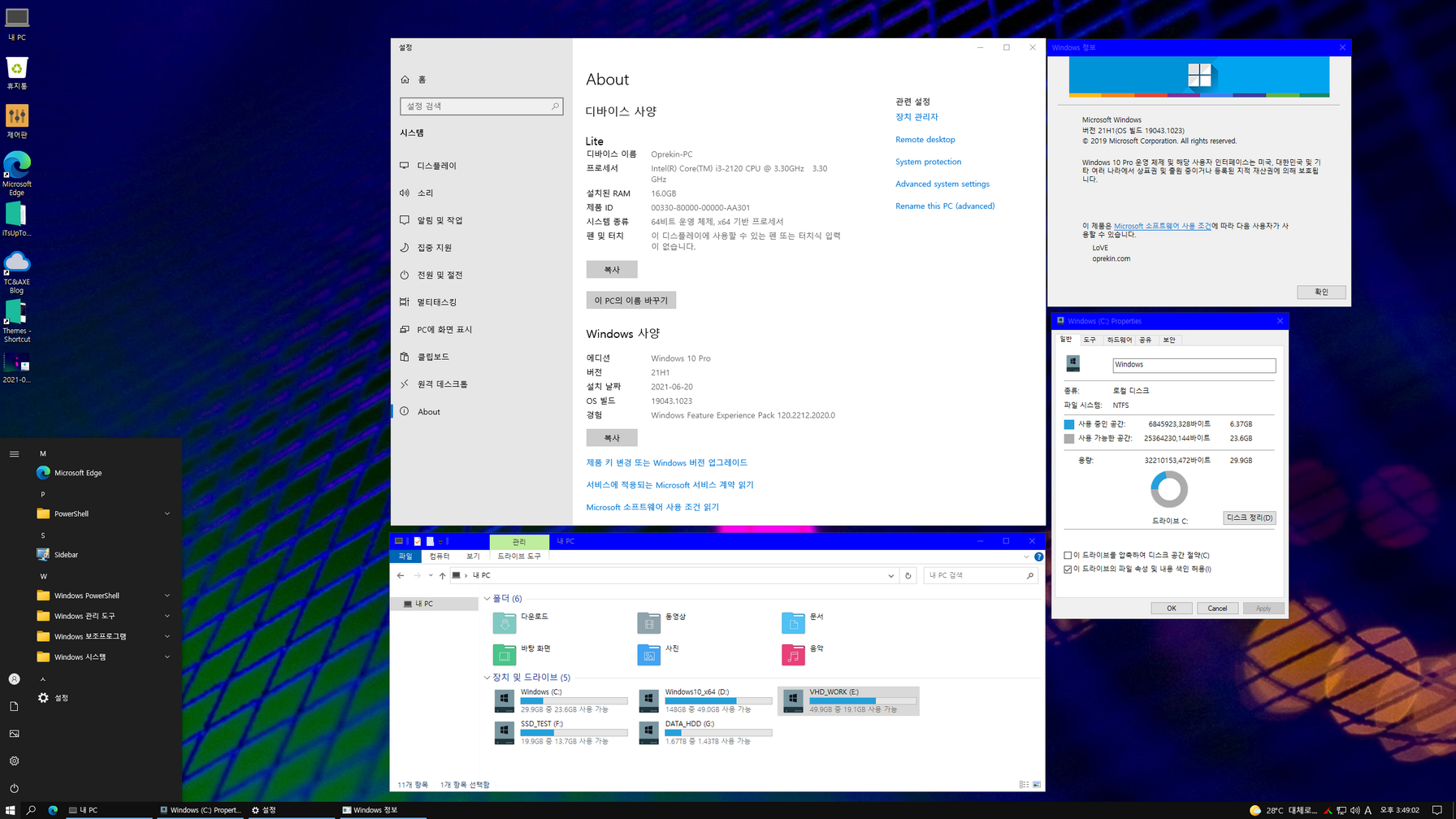The width and height of the screenshot is (1456, 819).
Task: Click the Edge icon on the taskbar
Action: click(x=53, y=810)
